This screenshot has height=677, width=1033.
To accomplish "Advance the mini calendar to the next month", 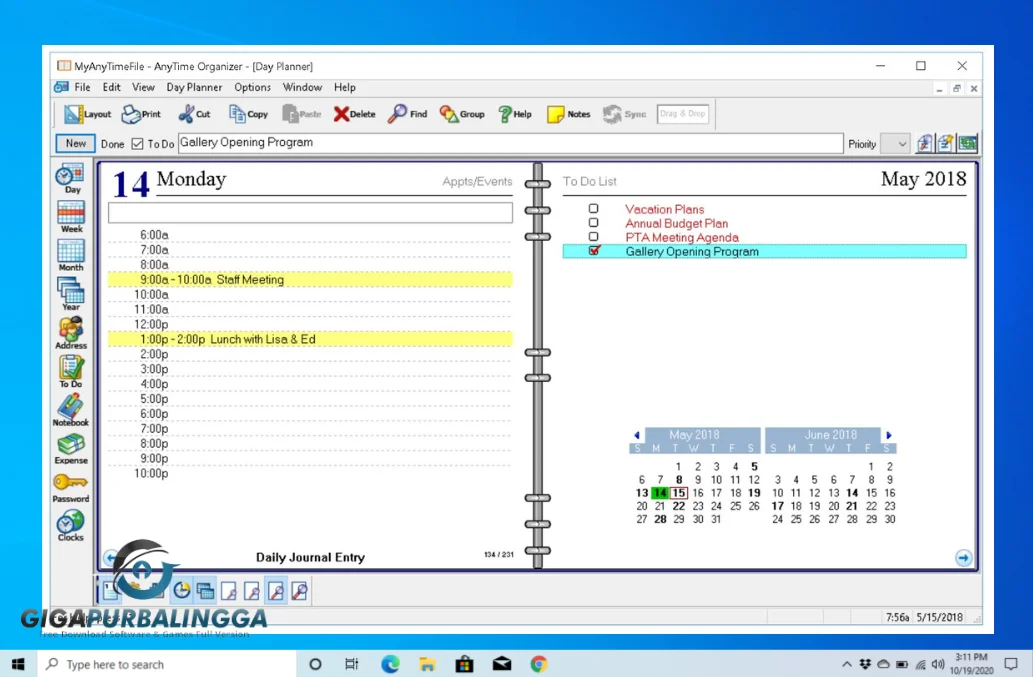I will (889, 435).
